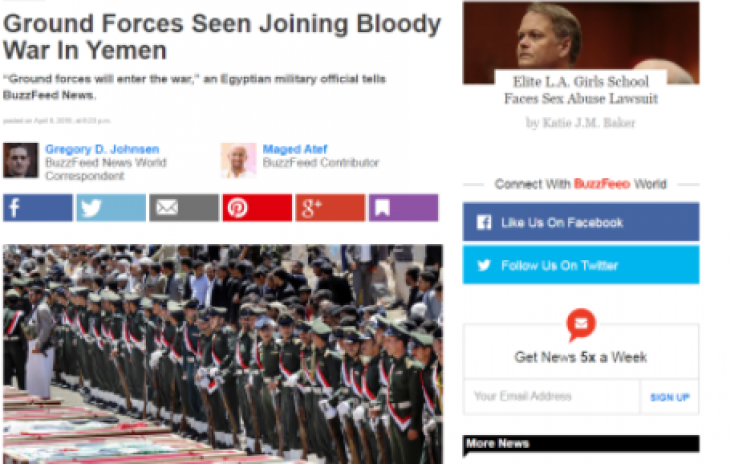Screen dimensions: 730x464
Task: Click Gregory D. Johnsen avatar photo
Action: [20, 160]
